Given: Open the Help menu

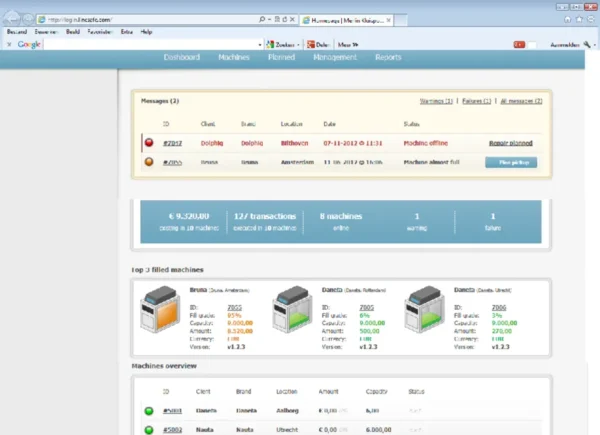Looking at the screenshot, I should 146,32.
